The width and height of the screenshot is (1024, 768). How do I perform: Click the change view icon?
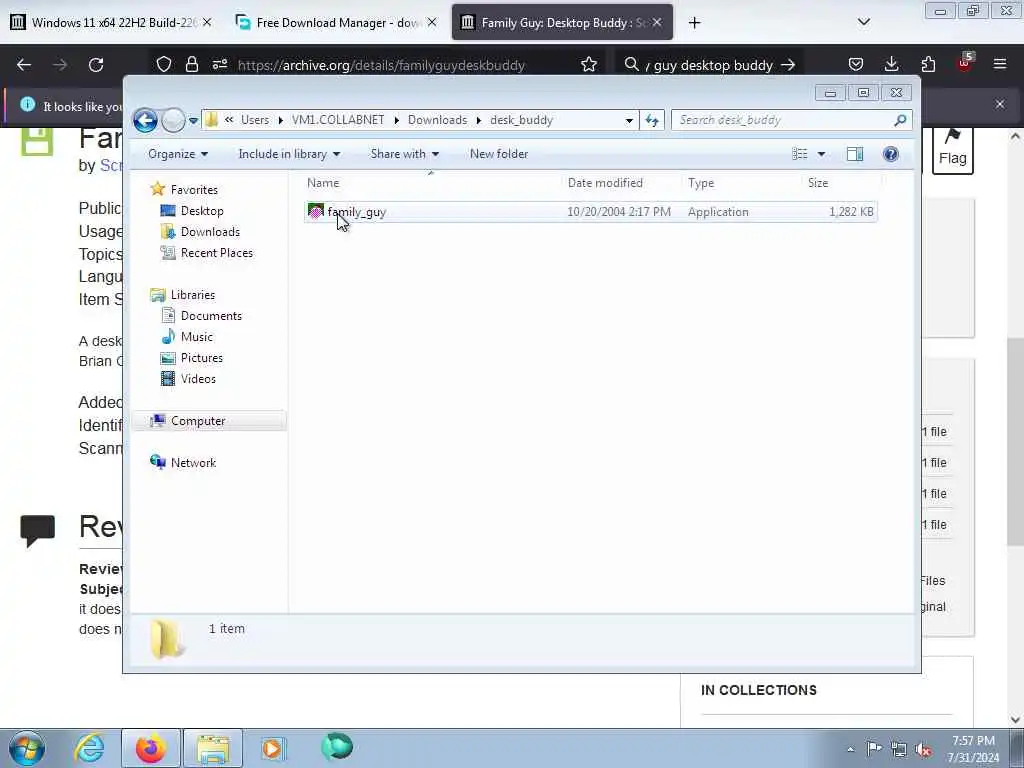(800, 154)
